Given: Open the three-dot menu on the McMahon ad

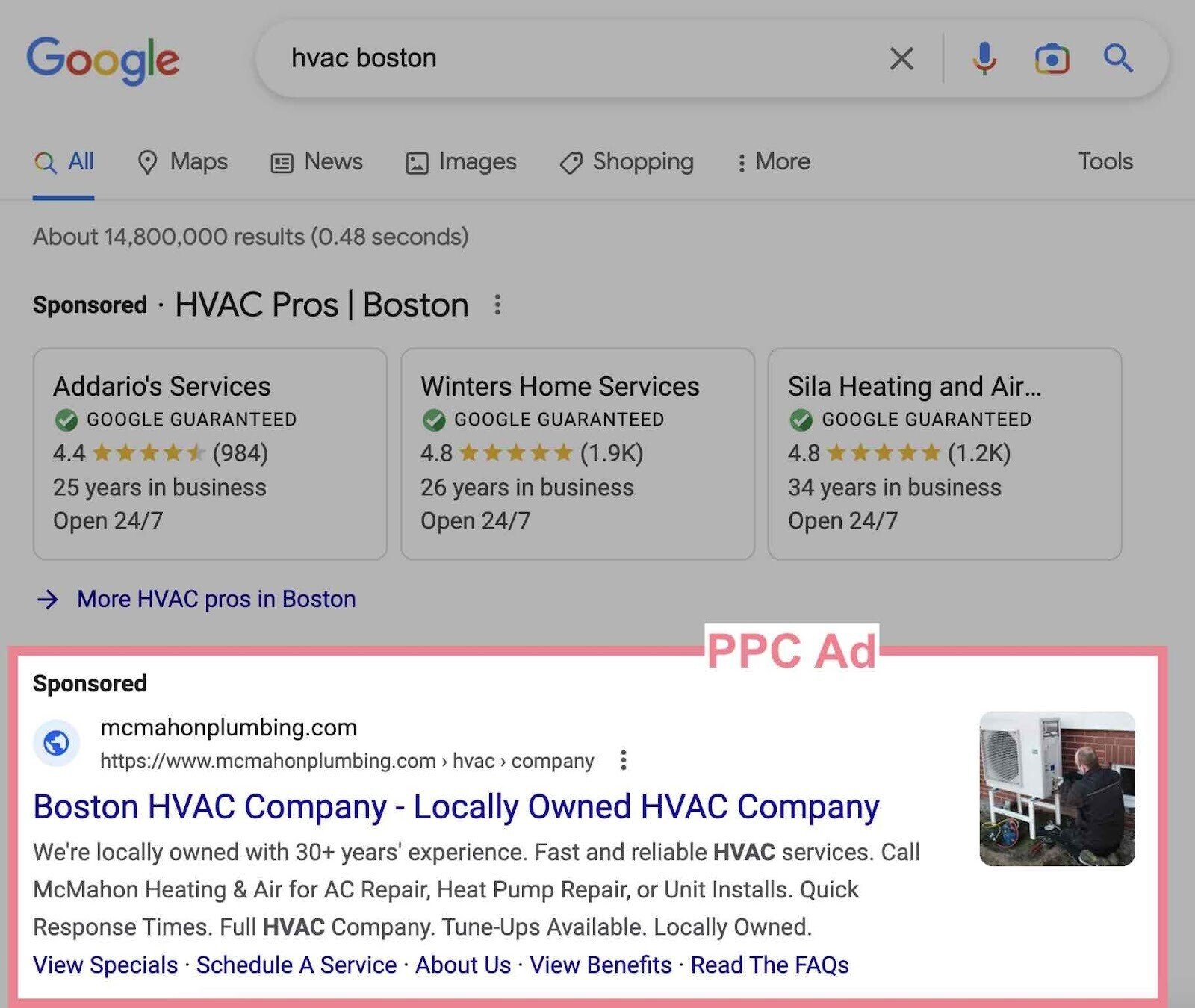Looking at the screenshot, I should pos(624,760).
